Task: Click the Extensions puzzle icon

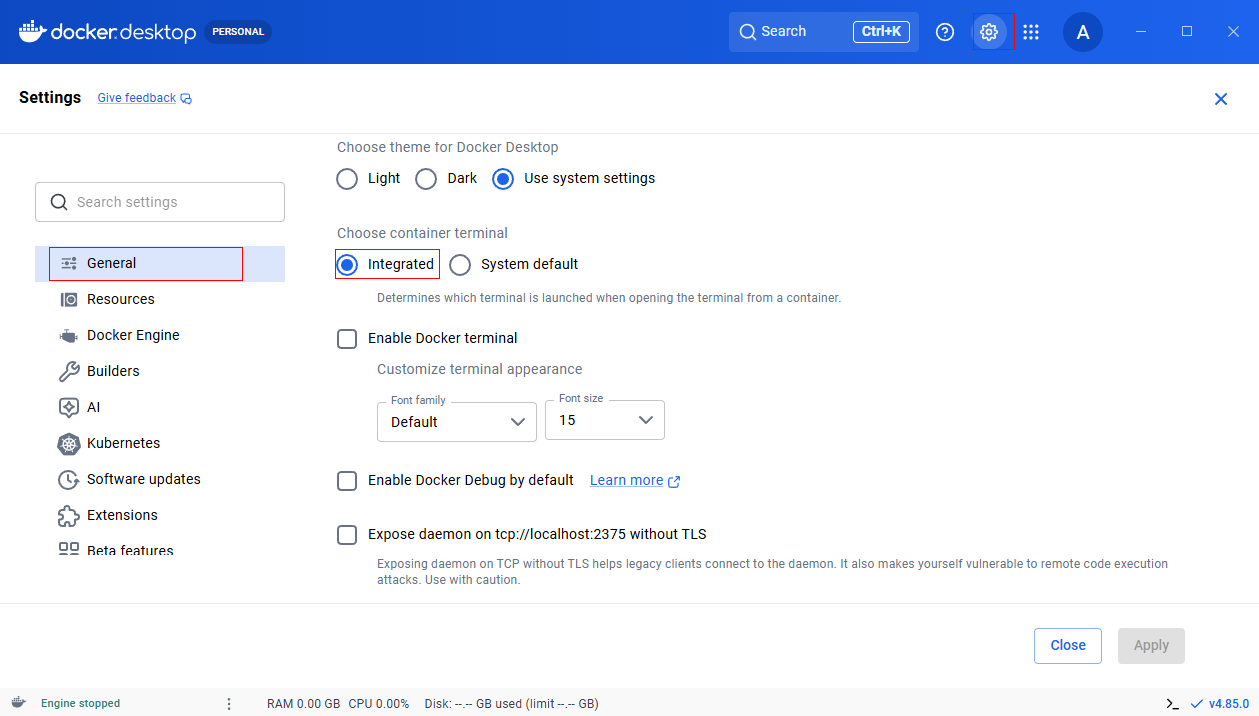Action: 69,515
